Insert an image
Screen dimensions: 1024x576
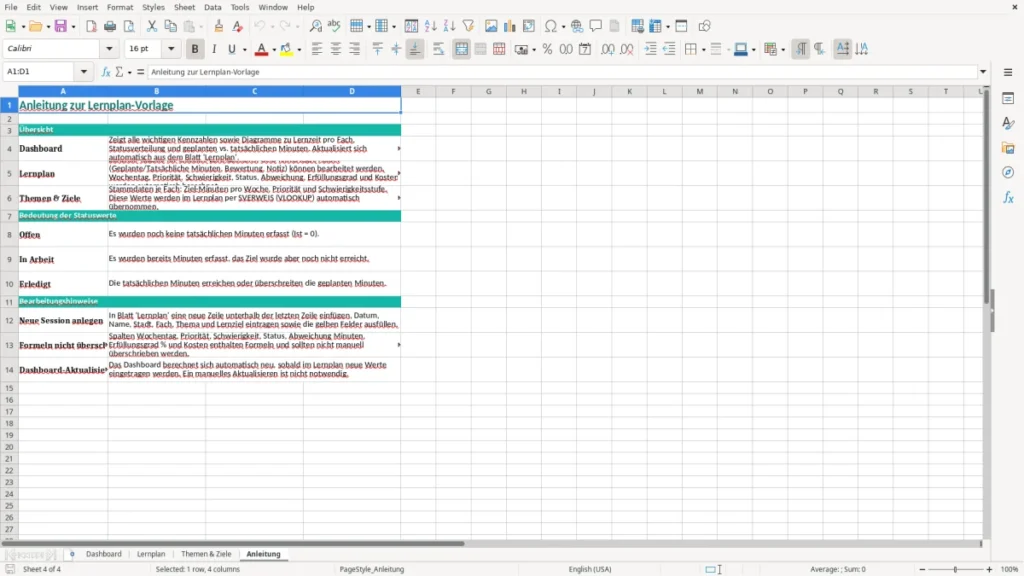(x=491, y=26)
